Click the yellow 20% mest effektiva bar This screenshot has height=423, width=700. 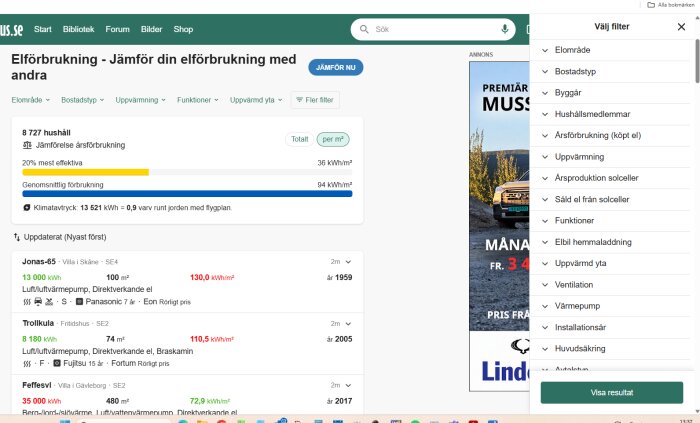coord(85,172)
